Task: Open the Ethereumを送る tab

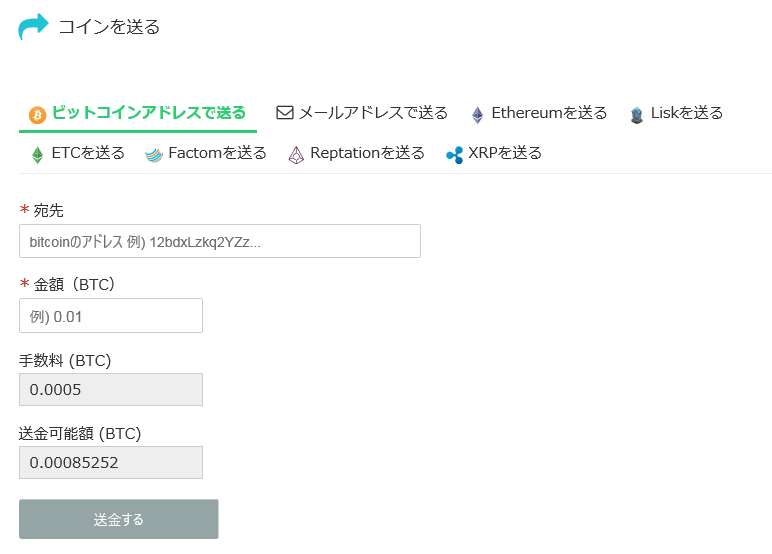Action: [549, 113]
